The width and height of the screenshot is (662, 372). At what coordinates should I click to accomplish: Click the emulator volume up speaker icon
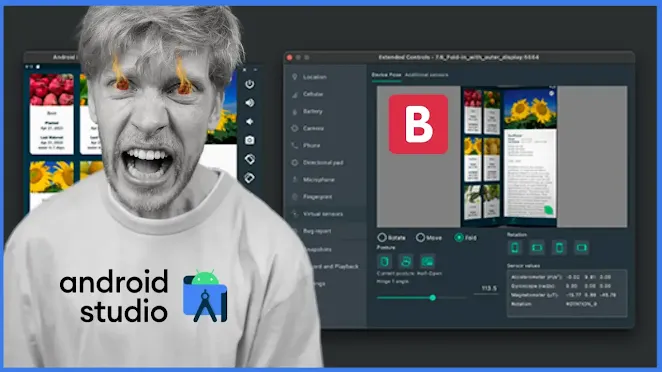[250, 103]
